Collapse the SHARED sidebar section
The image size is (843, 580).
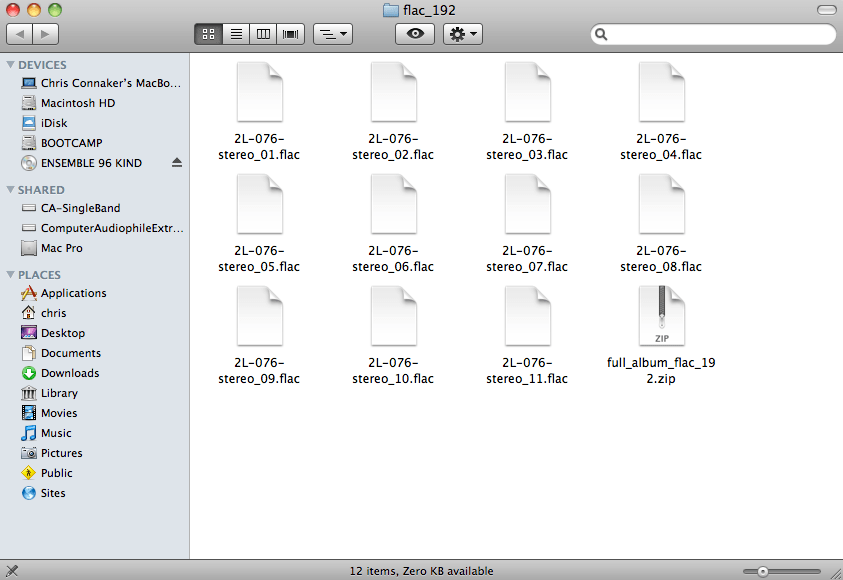pos(10,190)
